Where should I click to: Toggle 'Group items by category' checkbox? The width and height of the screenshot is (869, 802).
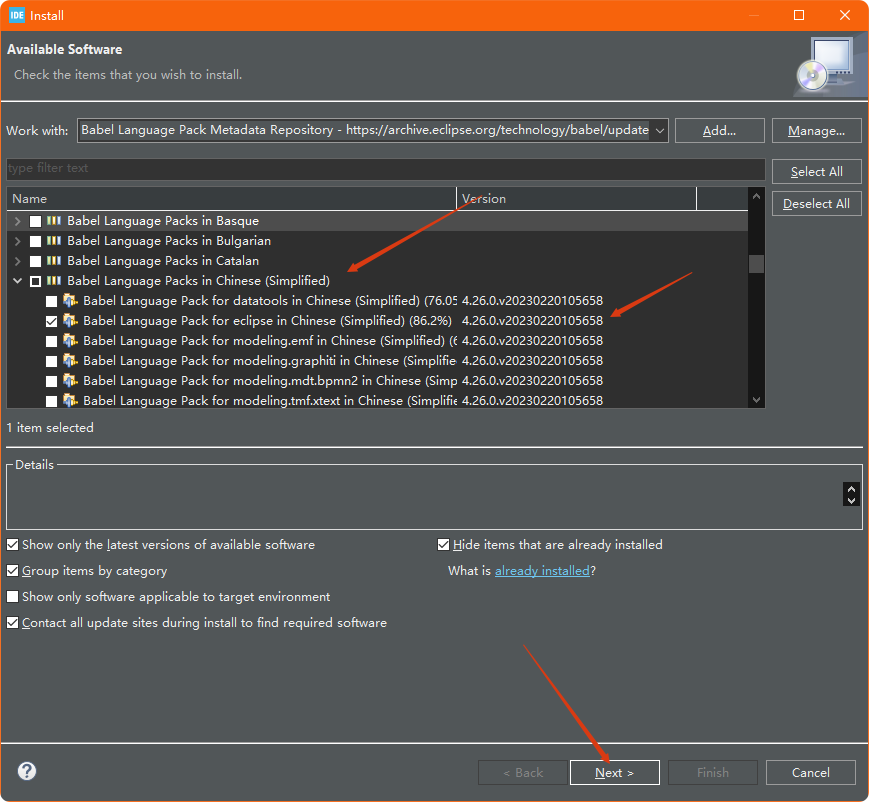click(x=13, y=571)
